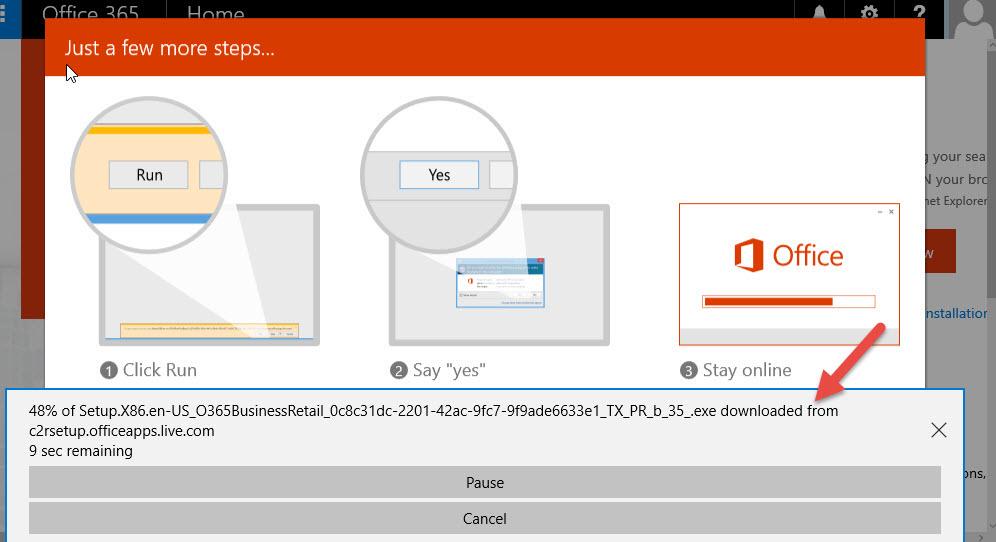The image size is (996, 542).
Task: Click the Run button illustration
Action: point(149,175)
